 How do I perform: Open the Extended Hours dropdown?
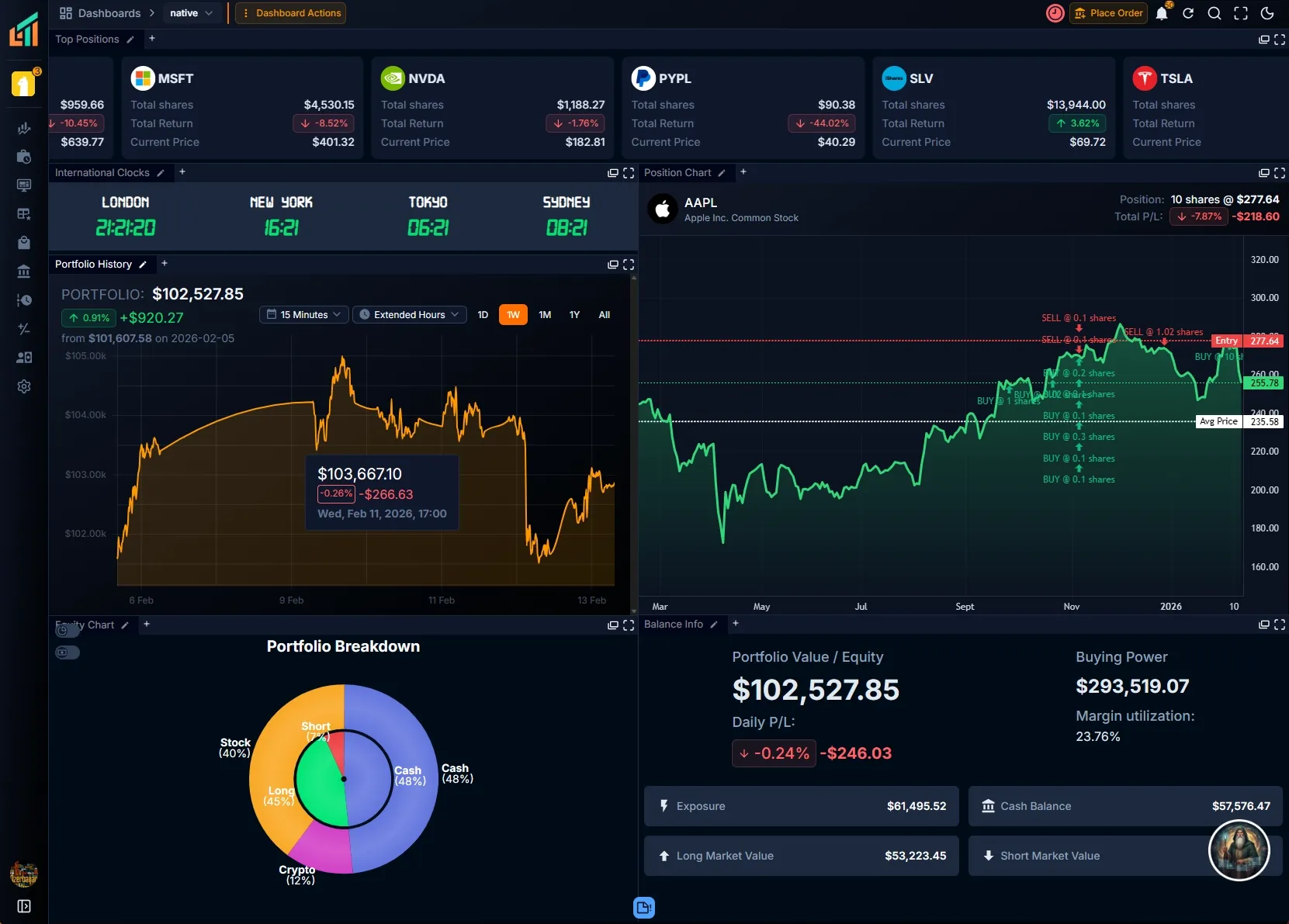tap(410, 315)
